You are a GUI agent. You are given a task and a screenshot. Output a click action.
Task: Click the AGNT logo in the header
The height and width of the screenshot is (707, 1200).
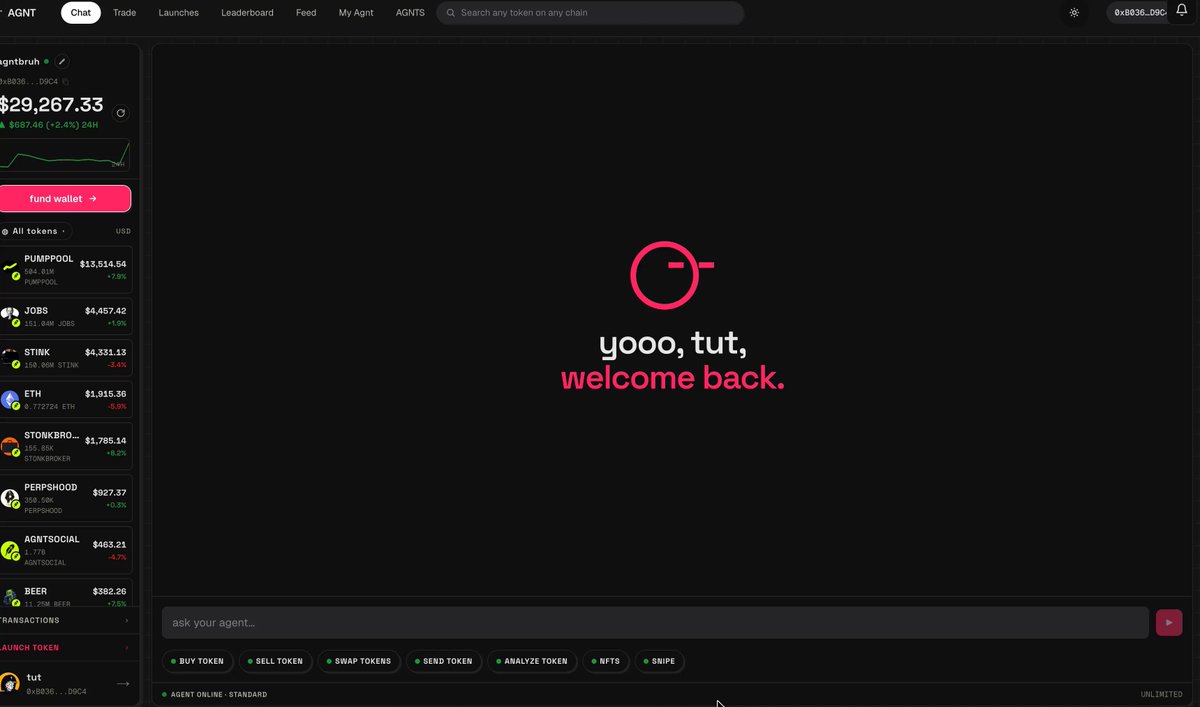pos(18,13)
